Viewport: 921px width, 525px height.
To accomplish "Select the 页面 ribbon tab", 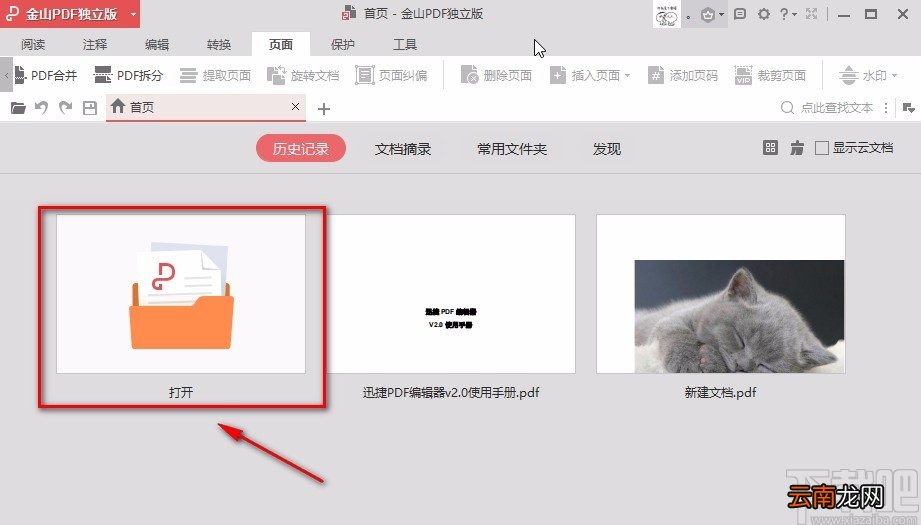I will (x=281, y=45).
